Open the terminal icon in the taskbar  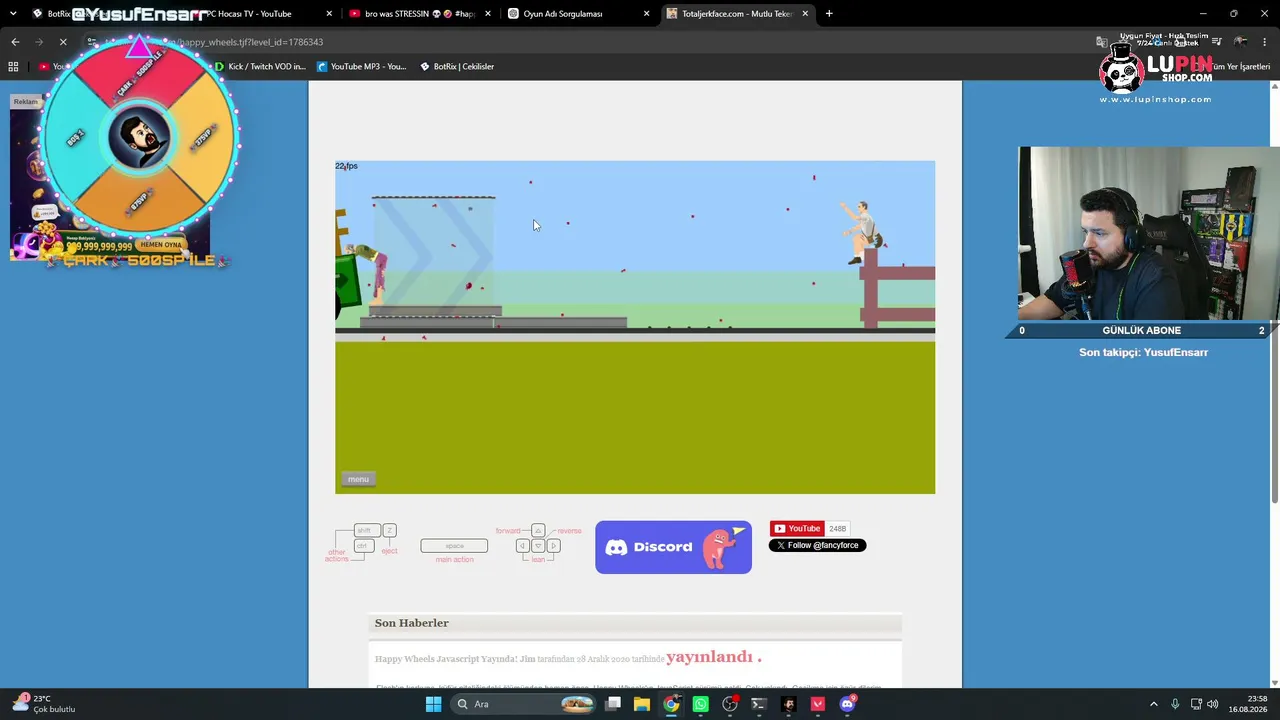click(759, 704)
